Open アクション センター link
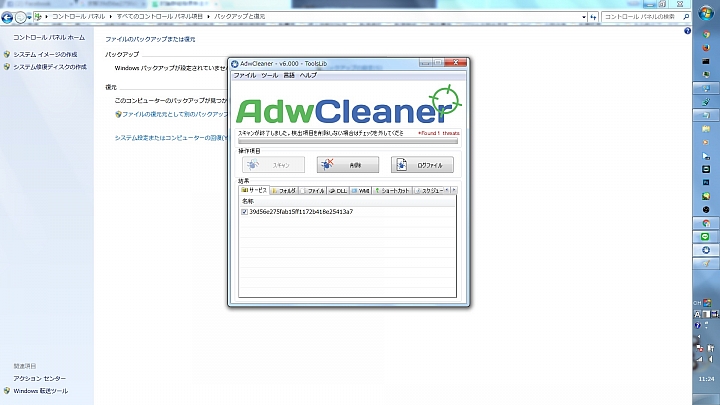This screenshot has width=720, height=405. [39, 378]
